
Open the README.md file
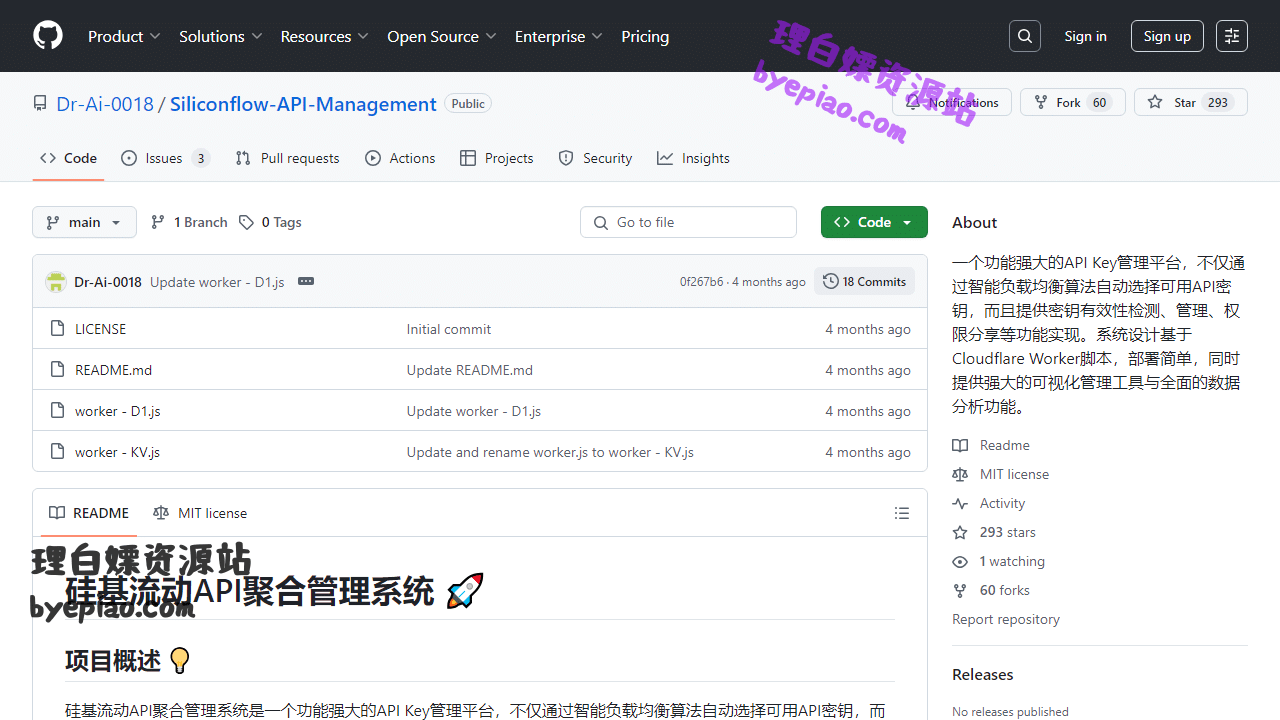tap(113, 370)
